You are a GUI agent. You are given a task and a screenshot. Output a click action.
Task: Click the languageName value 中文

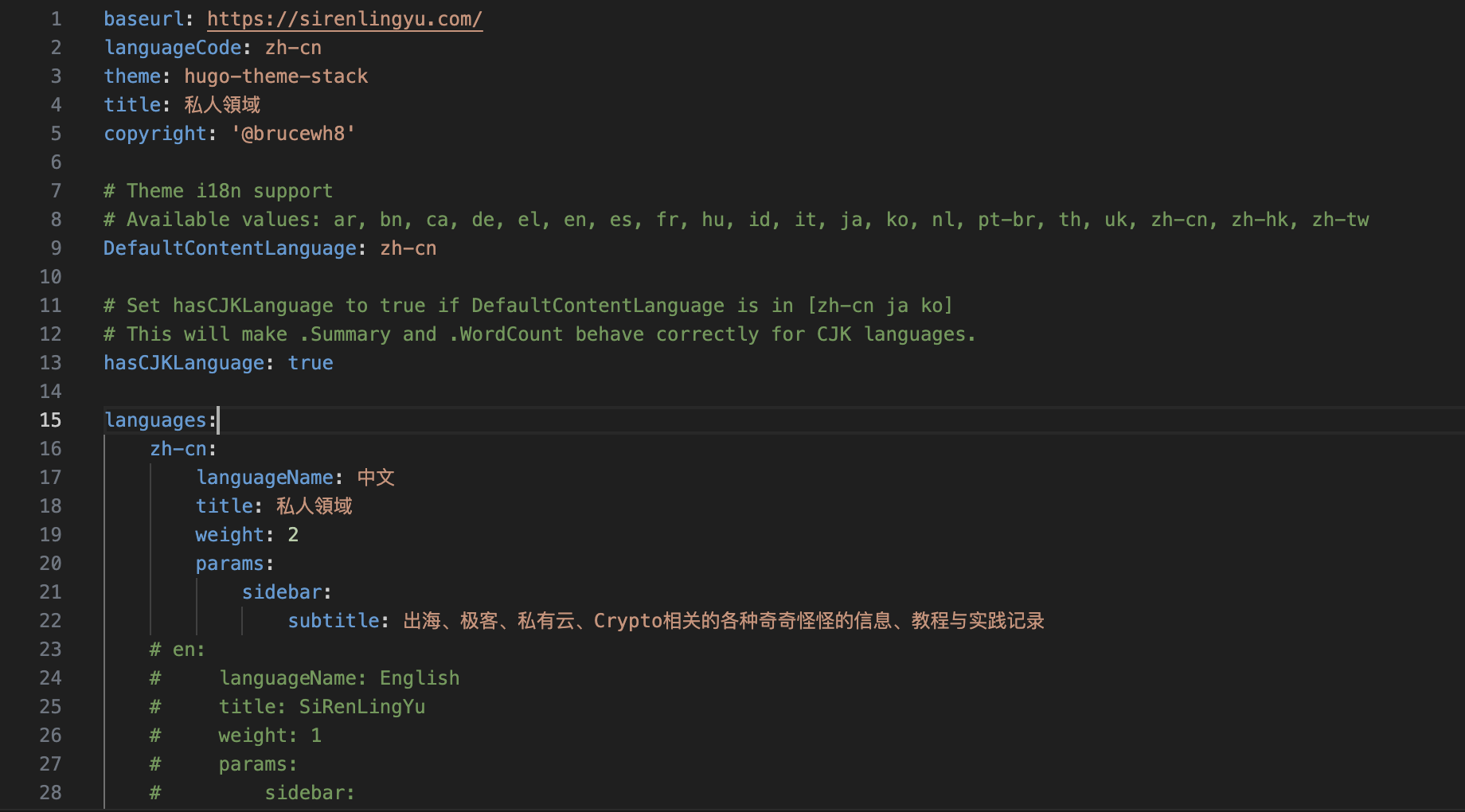[376, 478]
